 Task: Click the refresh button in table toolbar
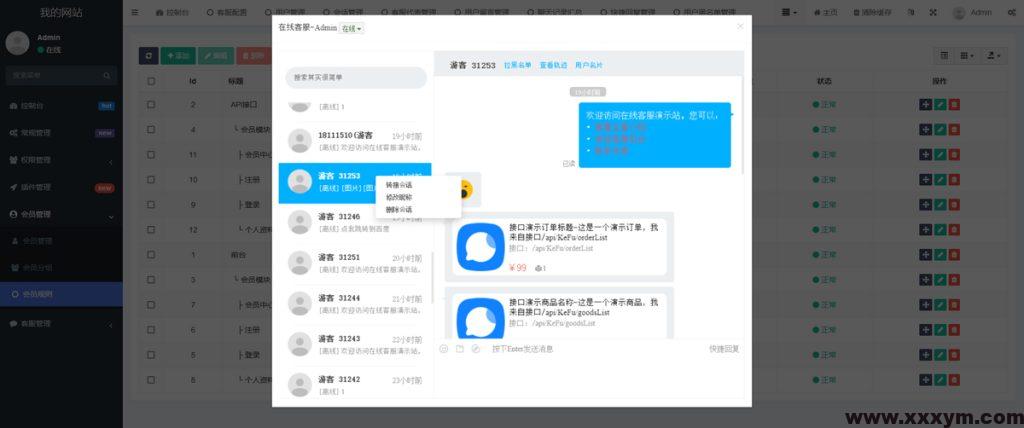(x=148, y=56)
